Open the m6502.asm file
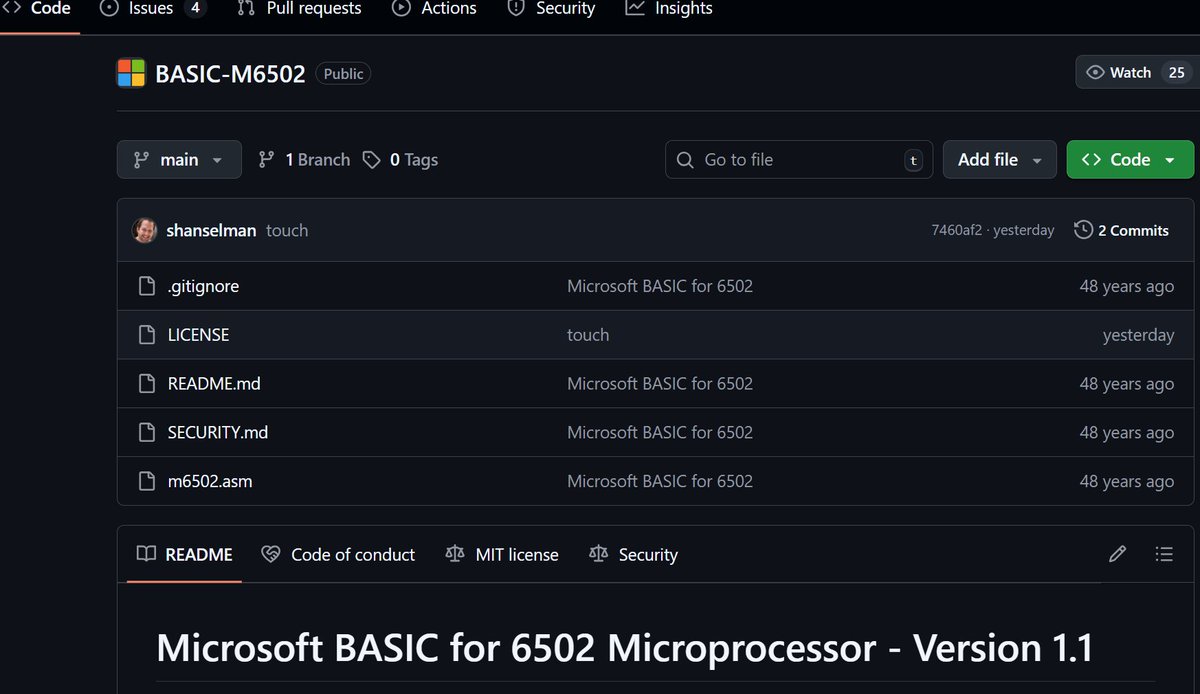1200x694 pixels. pyautogui.click(x=210, y=482)
